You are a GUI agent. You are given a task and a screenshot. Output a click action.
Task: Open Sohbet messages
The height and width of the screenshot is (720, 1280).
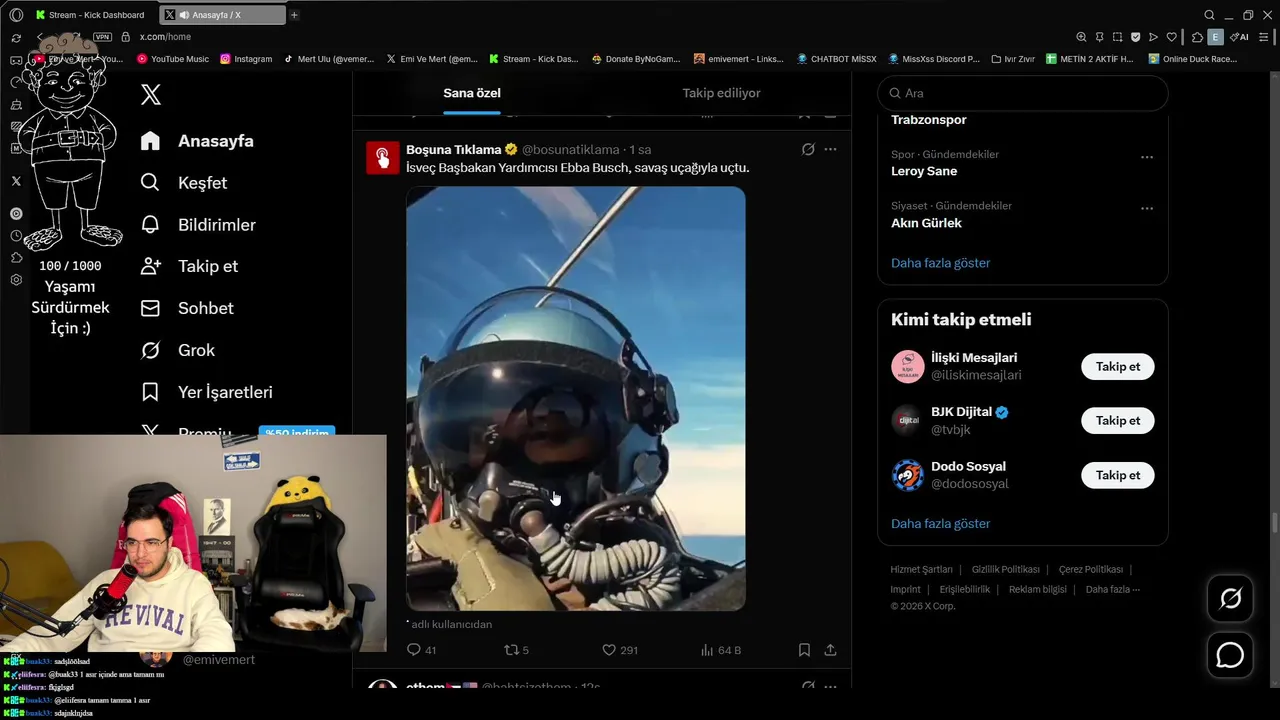(187, 308)
